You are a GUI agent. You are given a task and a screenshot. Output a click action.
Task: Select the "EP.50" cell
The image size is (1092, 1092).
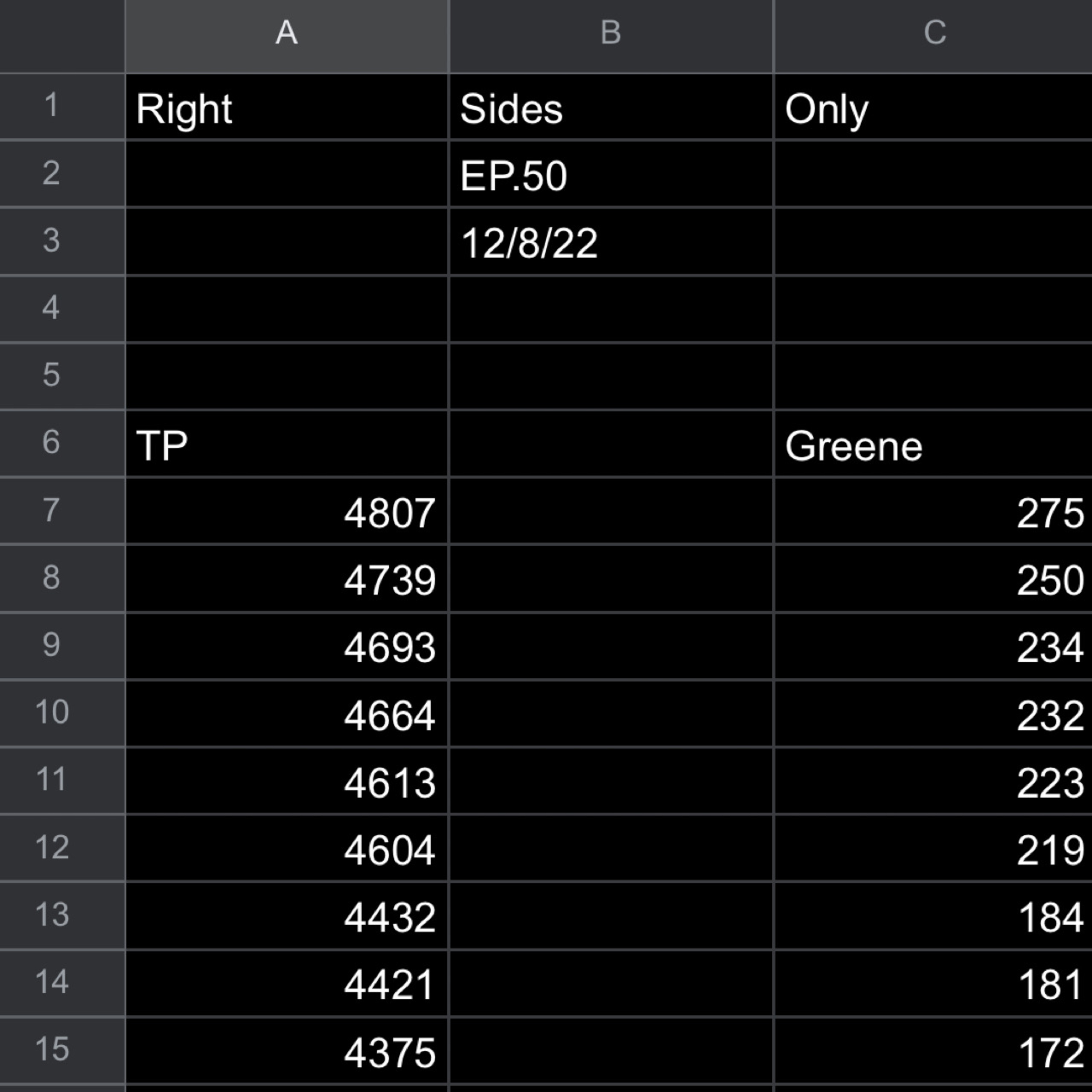tap(610, 175)
